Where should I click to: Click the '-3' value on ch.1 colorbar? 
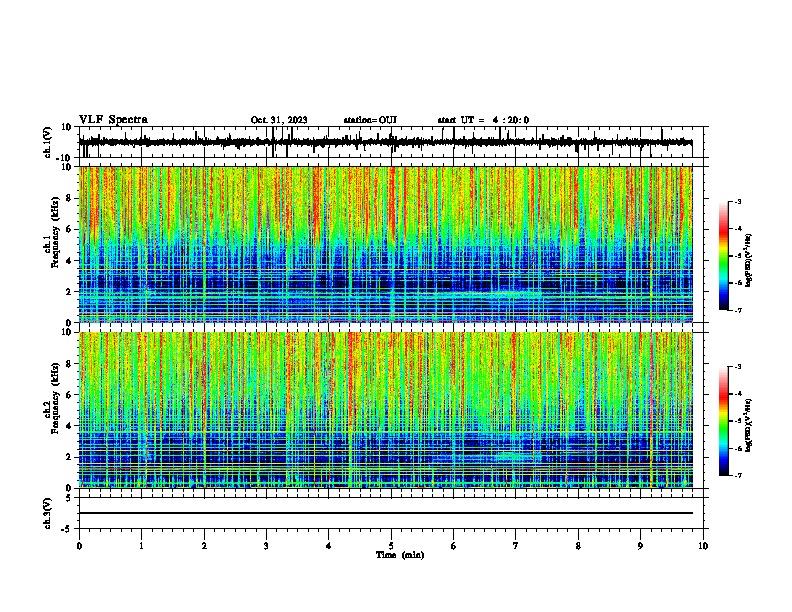click(737, 201)
